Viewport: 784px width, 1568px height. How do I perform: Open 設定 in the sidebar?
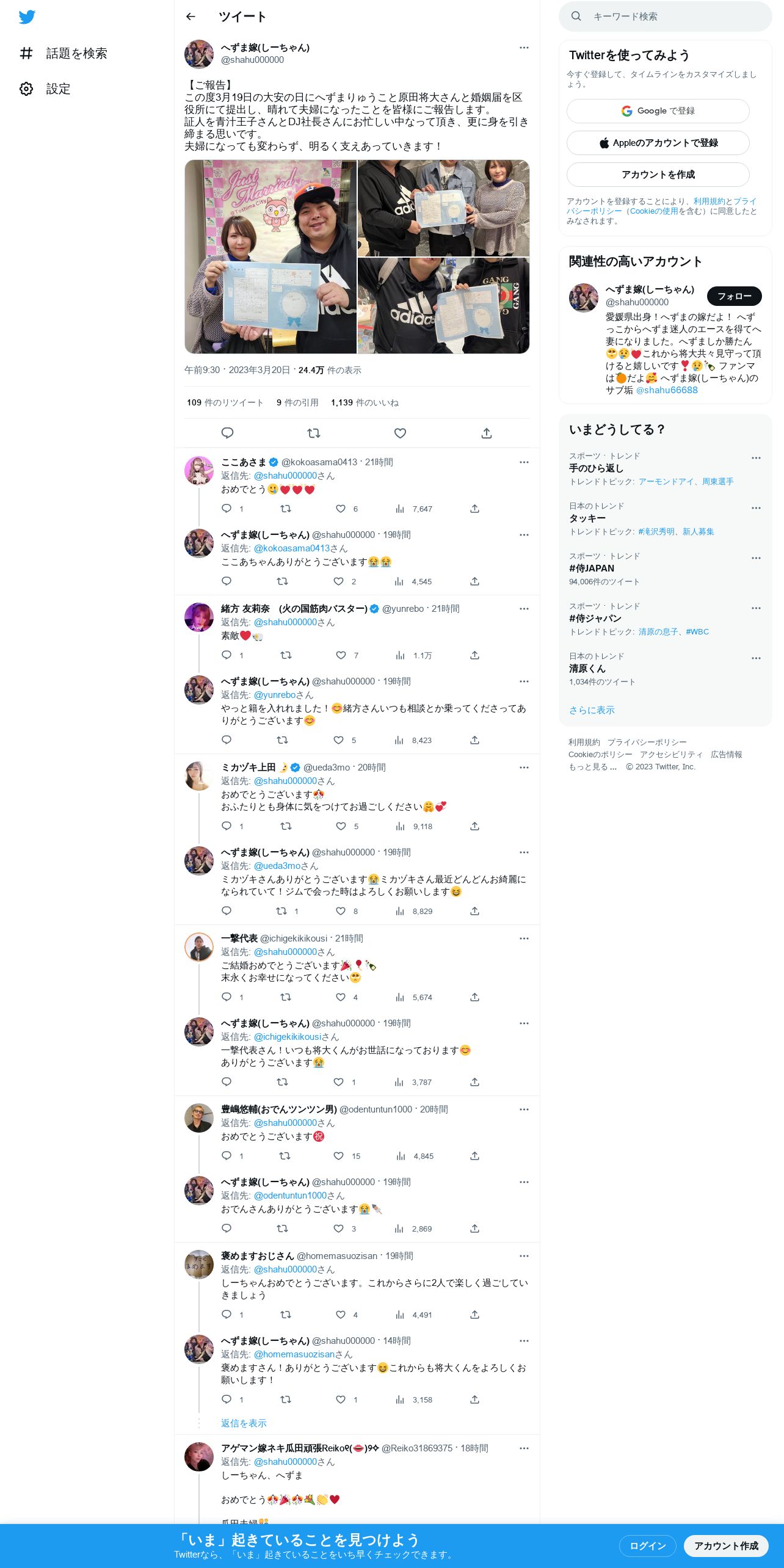(x=45, y=89)
